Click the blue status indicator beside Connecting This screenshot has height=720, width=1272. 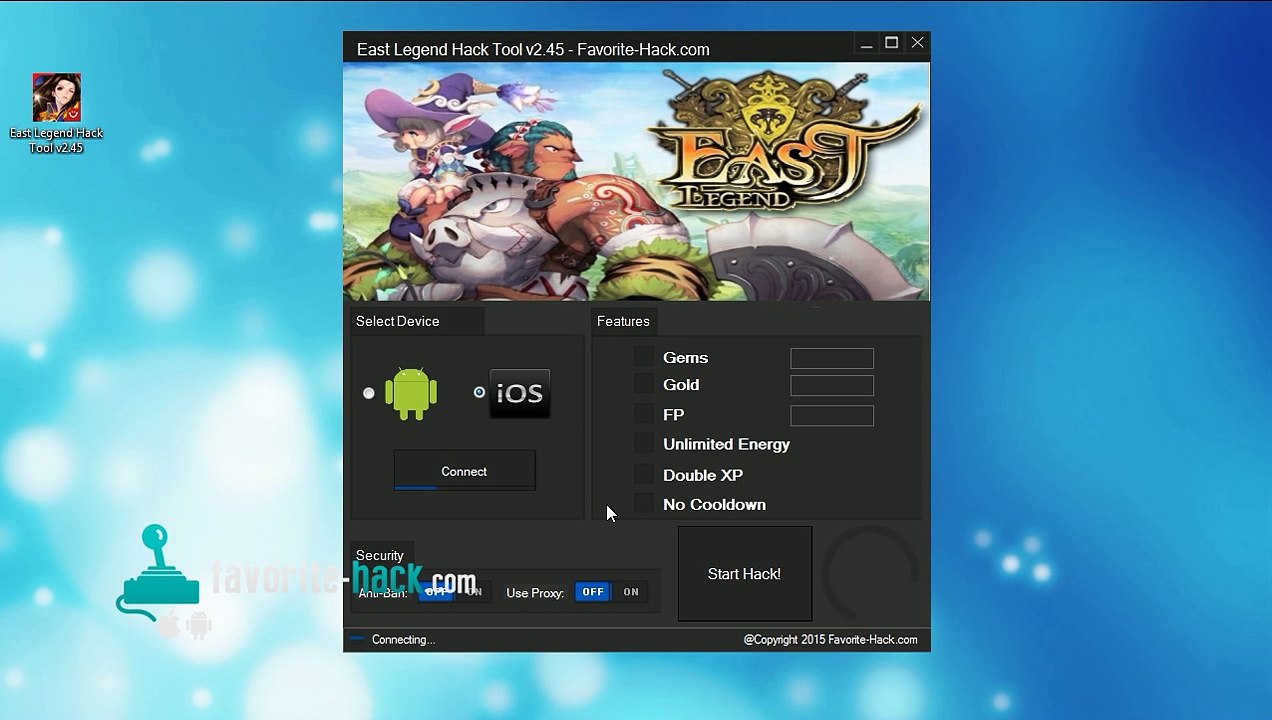357,639
